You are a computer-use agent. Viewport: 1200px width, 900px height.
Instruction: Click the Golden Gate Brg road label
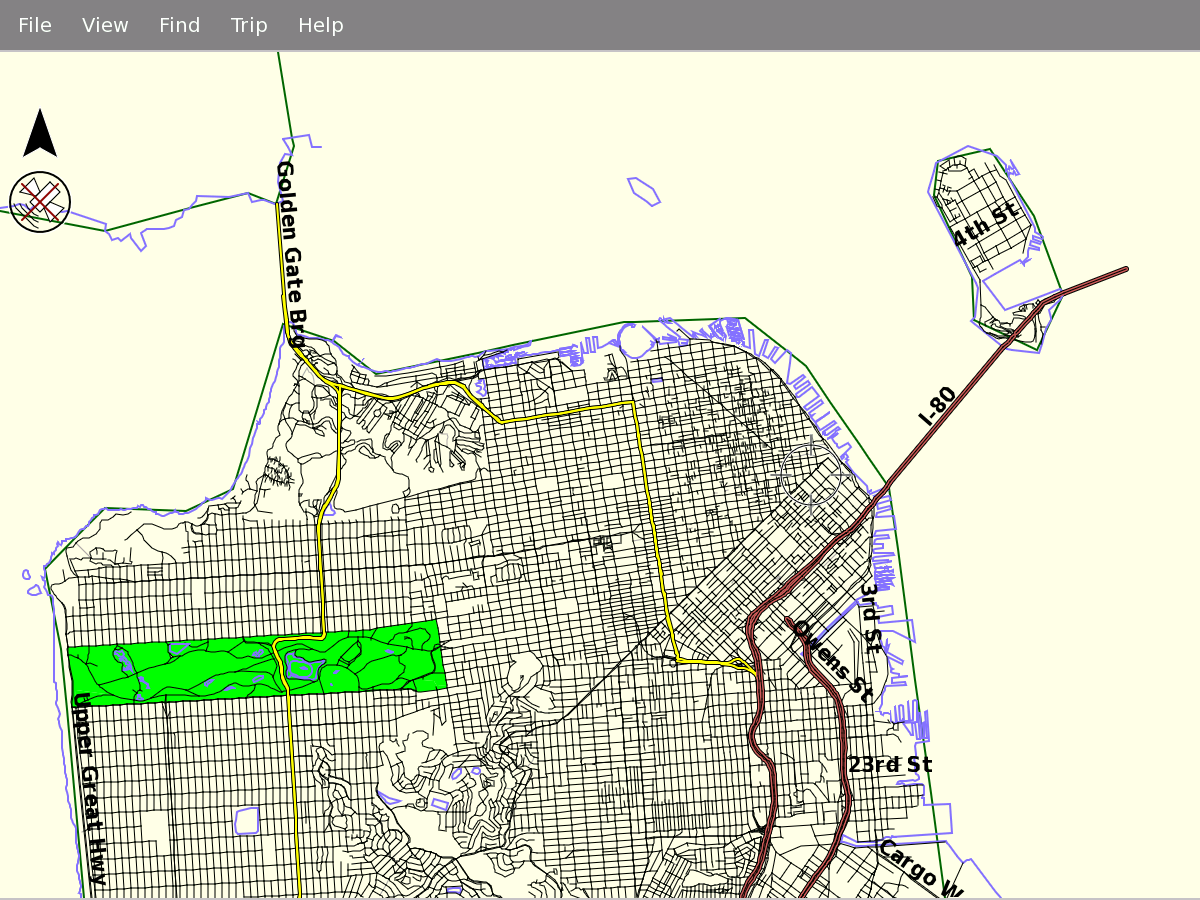pyautogui.click(x=289, y=254)
